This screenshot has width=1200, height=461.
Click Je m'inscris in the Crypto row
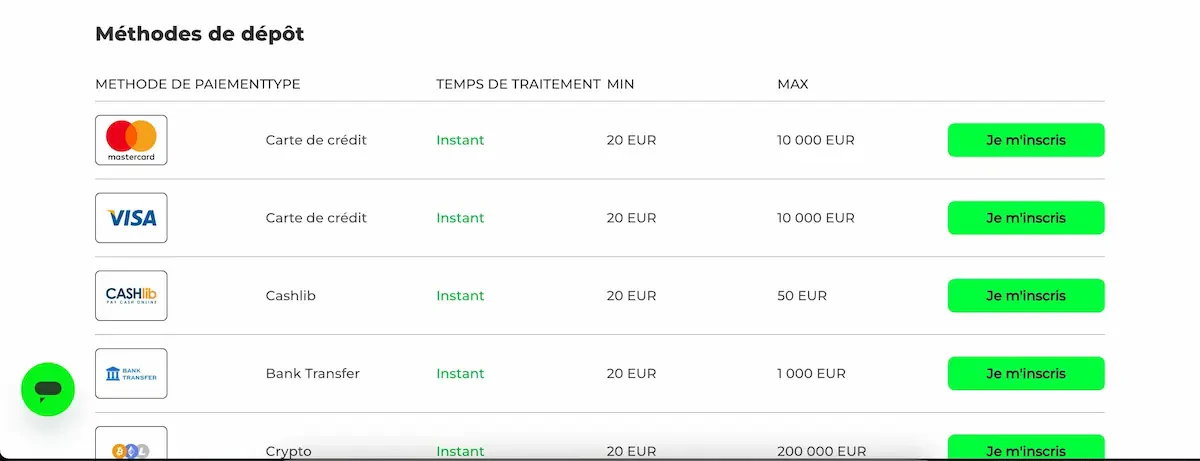click(1026, 450)
